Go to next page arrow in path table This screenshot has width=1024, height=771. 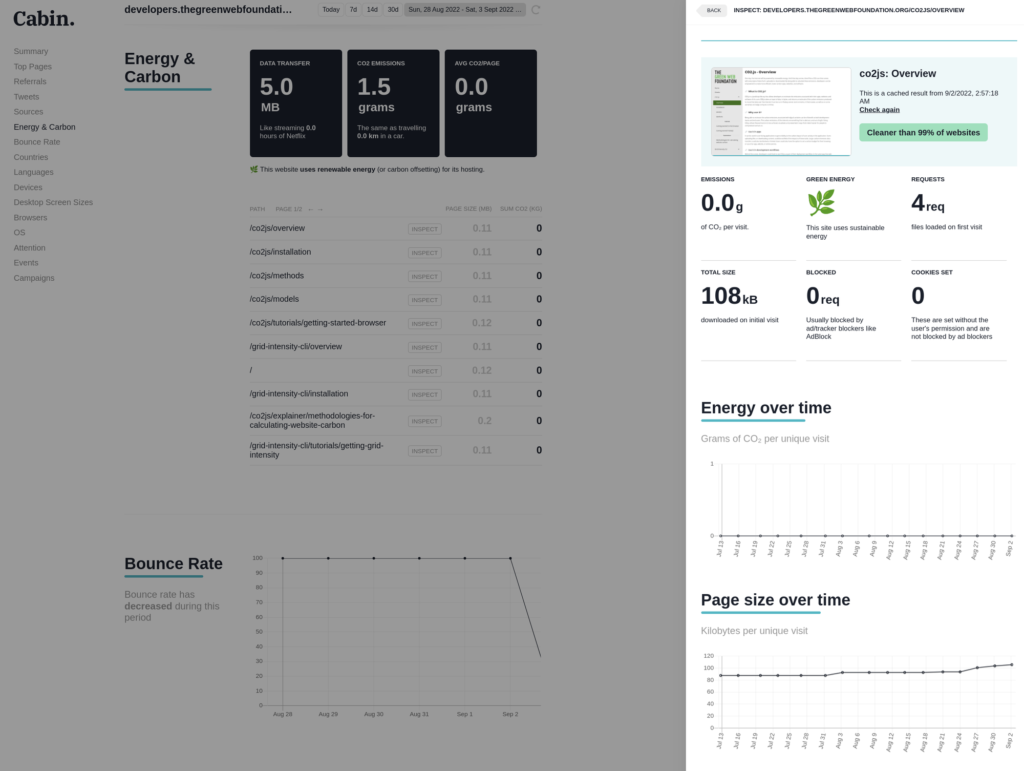tap(320, 209)
